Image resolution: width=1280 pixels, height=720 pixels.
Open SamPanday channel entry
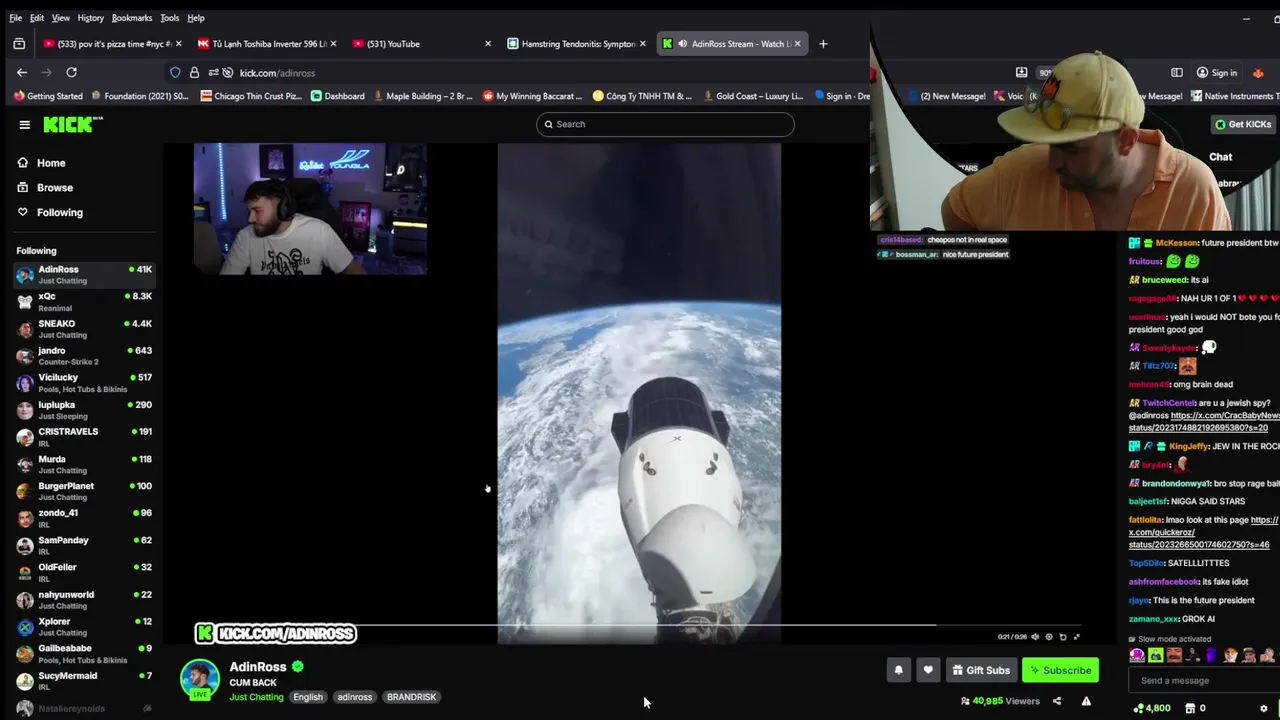click(x=84, y=545)
